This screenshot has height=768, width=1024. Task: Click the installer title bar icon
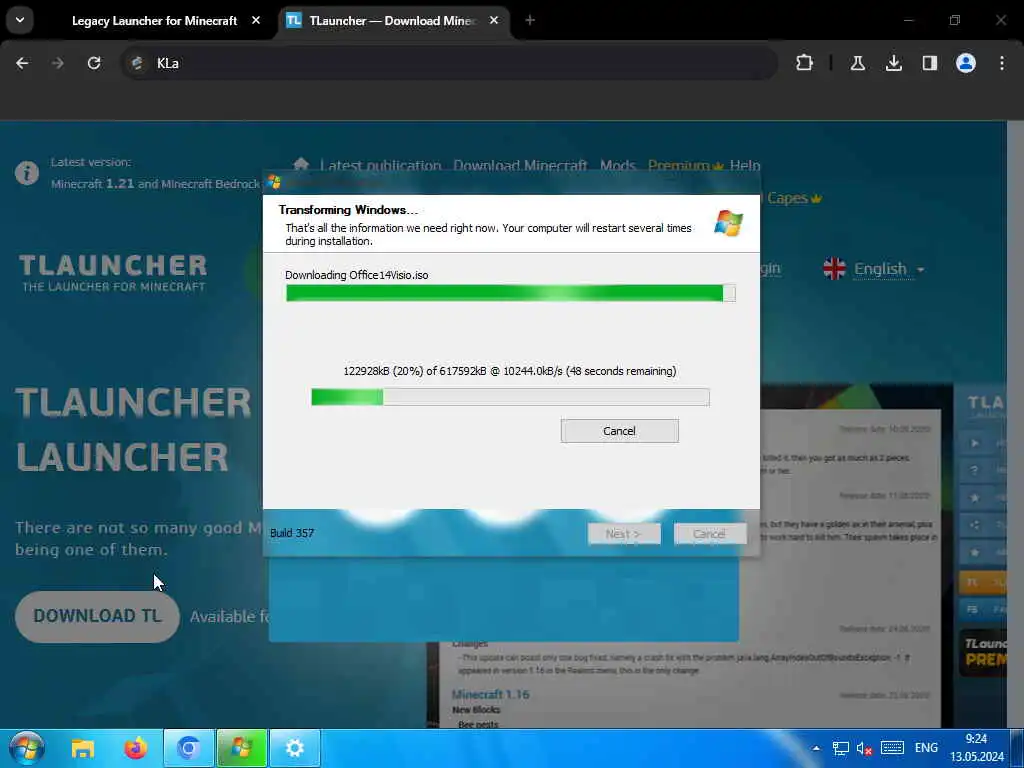click(x=274, y=182)
